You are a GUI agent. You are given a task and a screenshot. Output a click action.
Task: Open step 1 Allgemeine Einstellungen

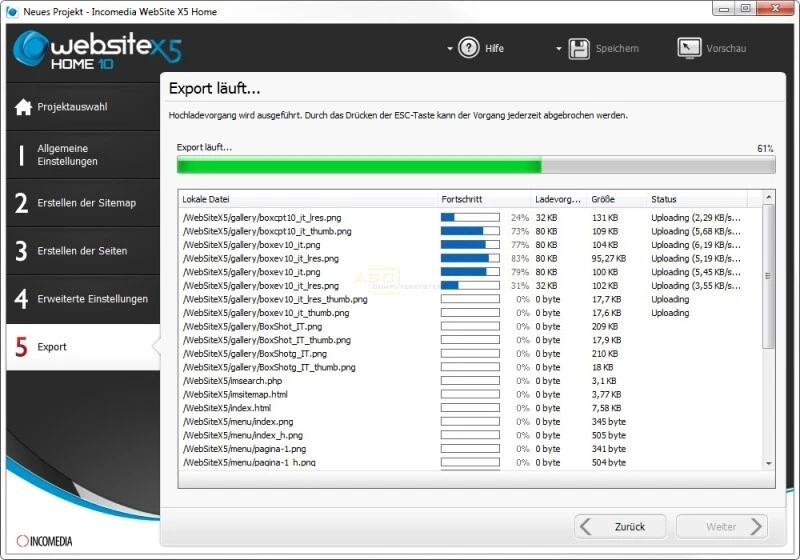click(83, 155)
